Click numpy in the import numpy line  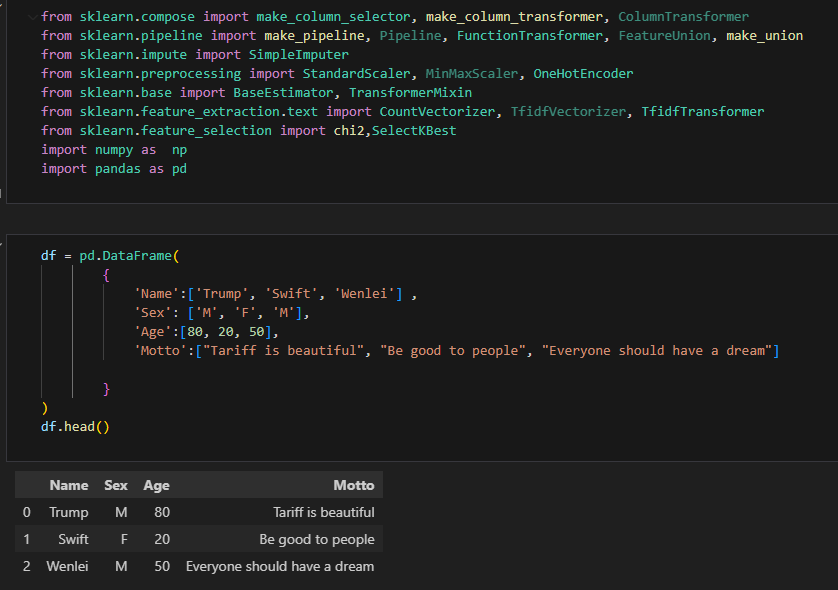[x=114, y=150]
